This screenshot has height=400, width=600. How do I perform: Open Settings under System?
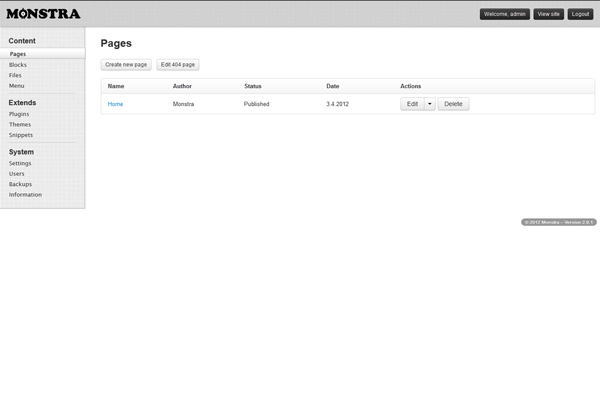(20, 163)
